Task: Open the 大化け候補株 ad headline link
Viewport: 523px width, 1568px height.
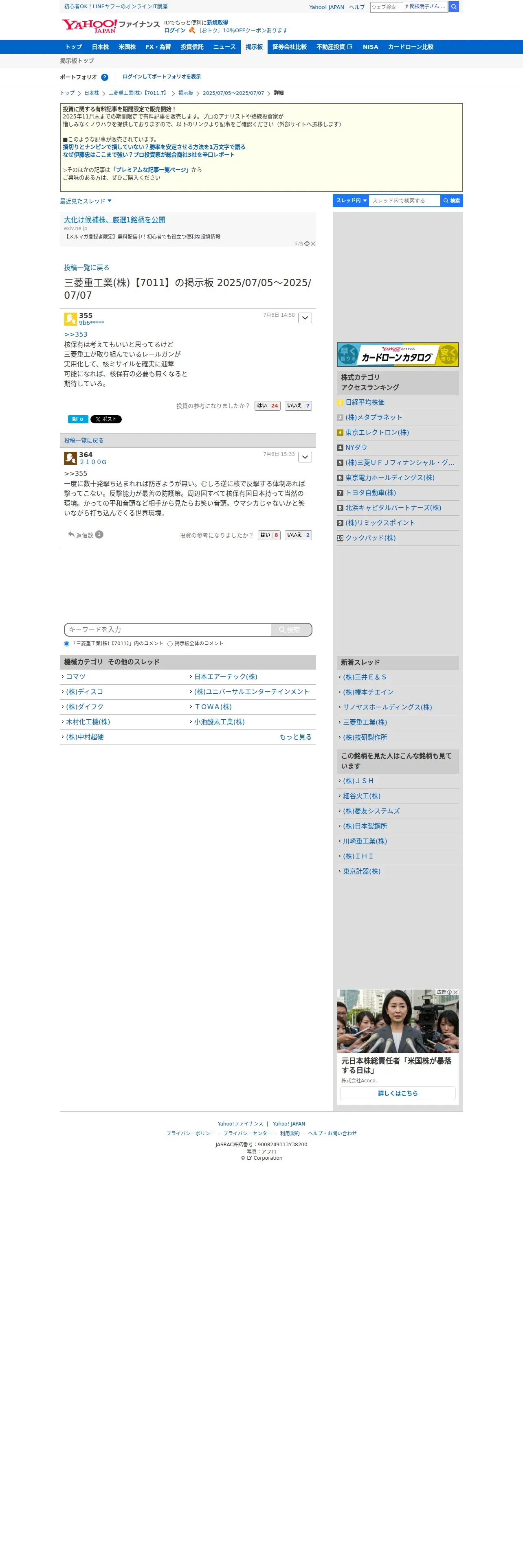Action: [114, 220]
